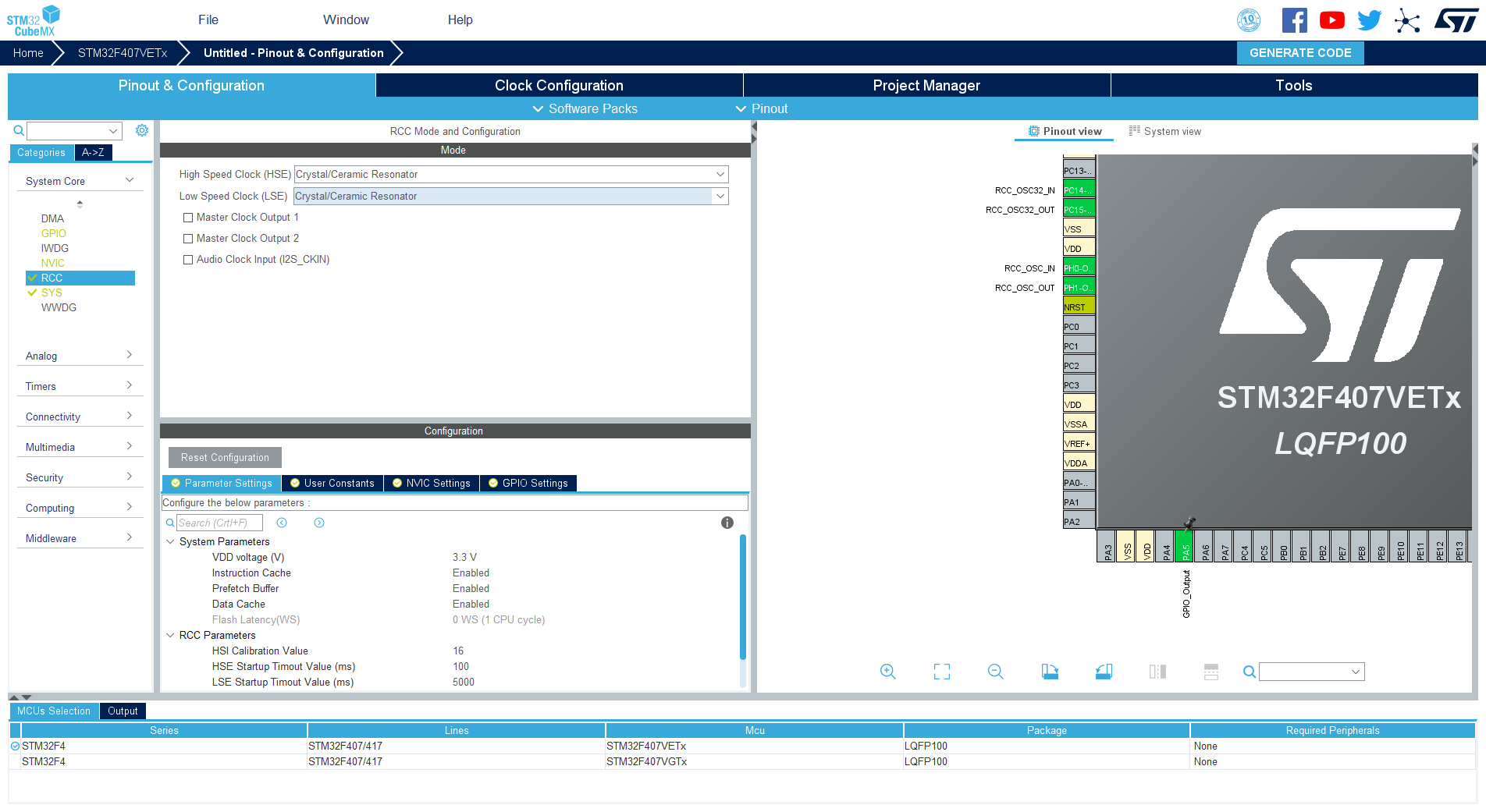
Task: Enable Audio Clock Input (I2S_CKIN) checkbox
Action: (x=188, y=260)
